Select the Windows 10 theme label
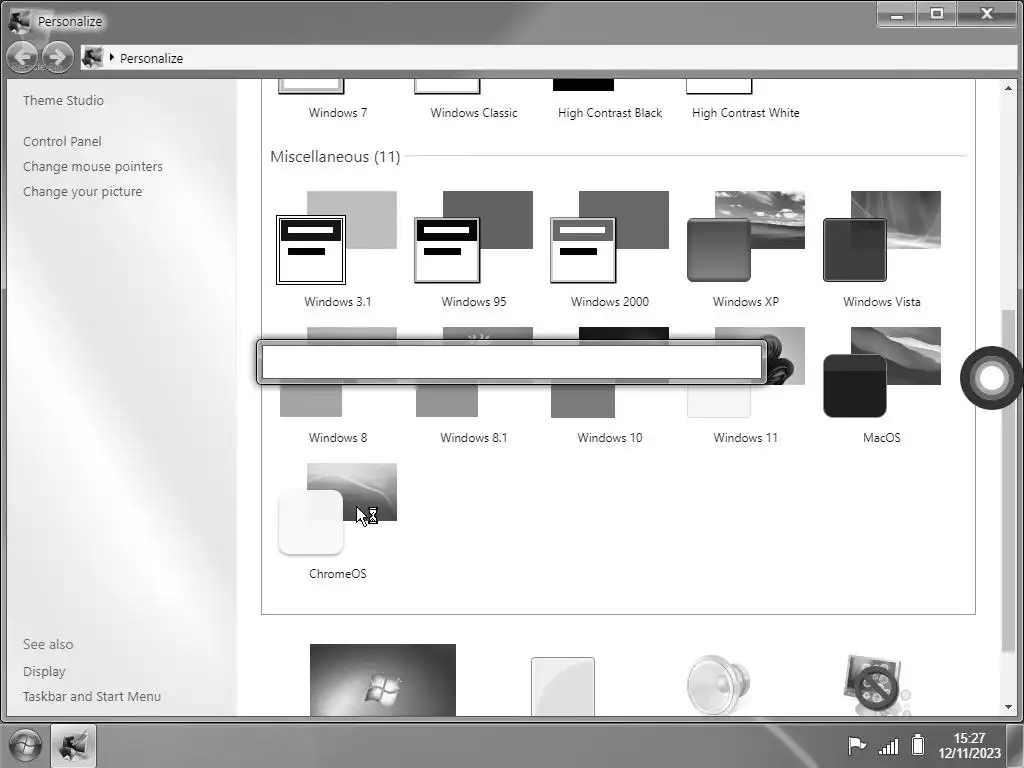The image size is (1024, 768). click(x=609, y=438)
